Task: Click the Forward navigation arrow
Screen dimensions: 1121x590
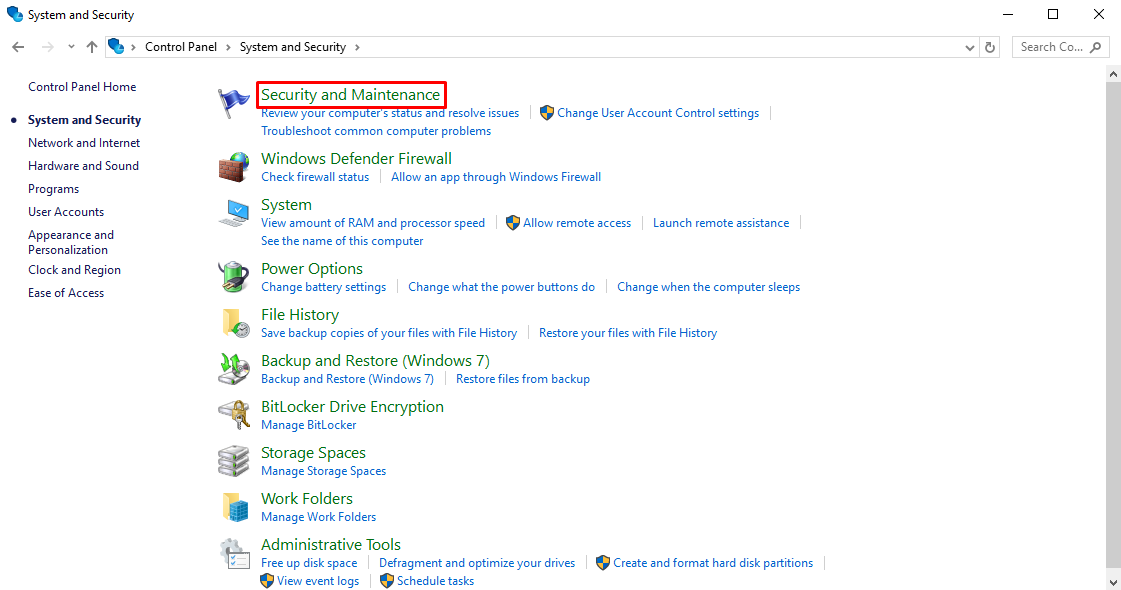Action: tap(47, 47)
